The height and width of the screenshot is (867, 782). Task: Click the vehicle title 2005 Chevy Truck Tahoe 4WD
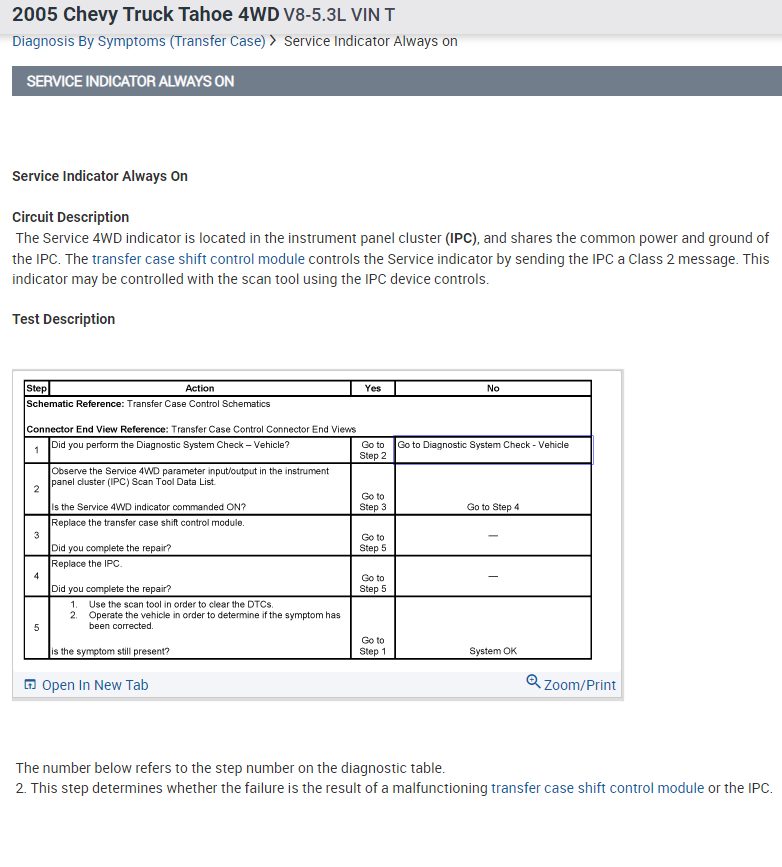[x=146, y=14]
